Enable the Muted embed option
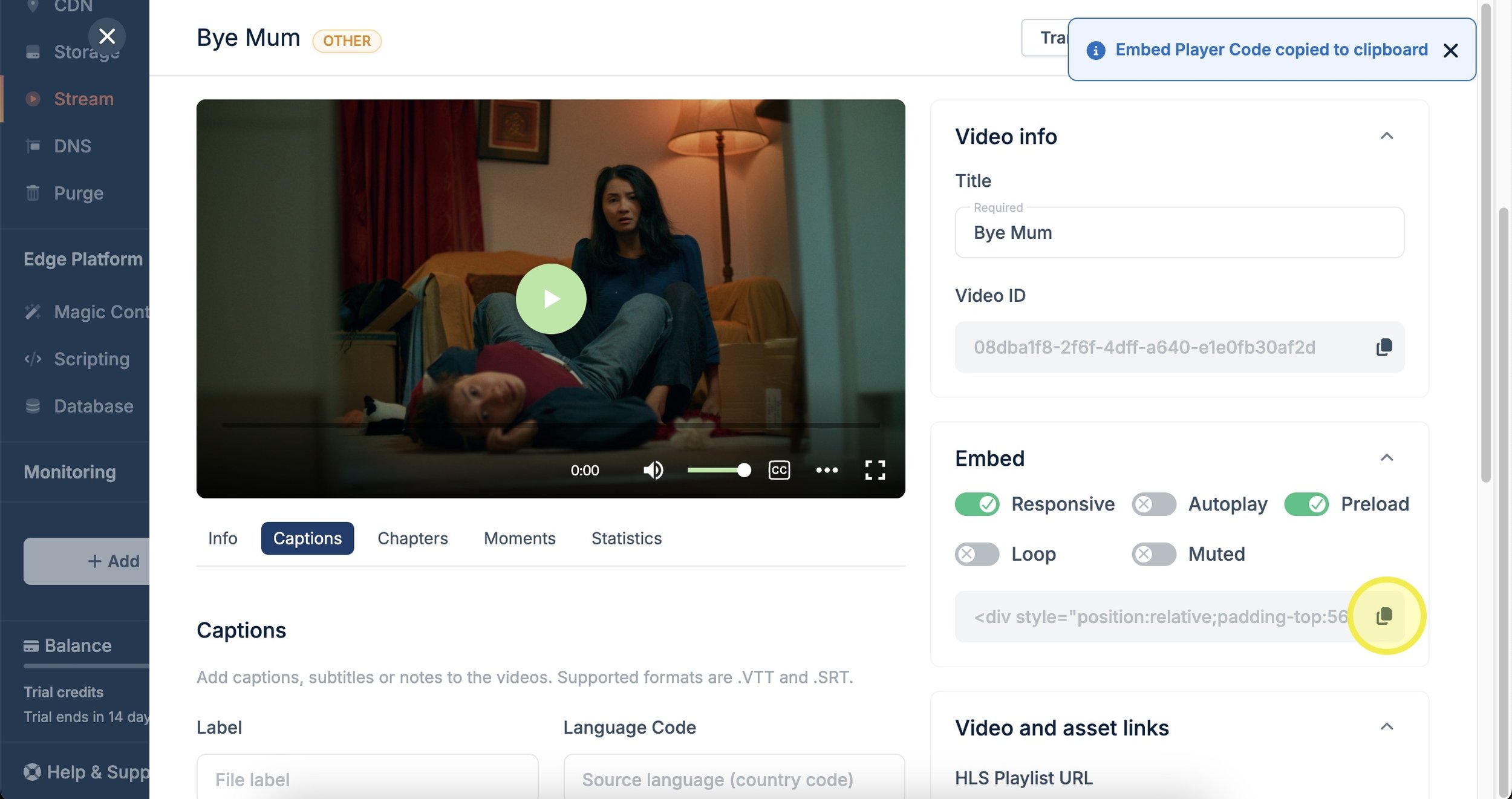 1153,554
